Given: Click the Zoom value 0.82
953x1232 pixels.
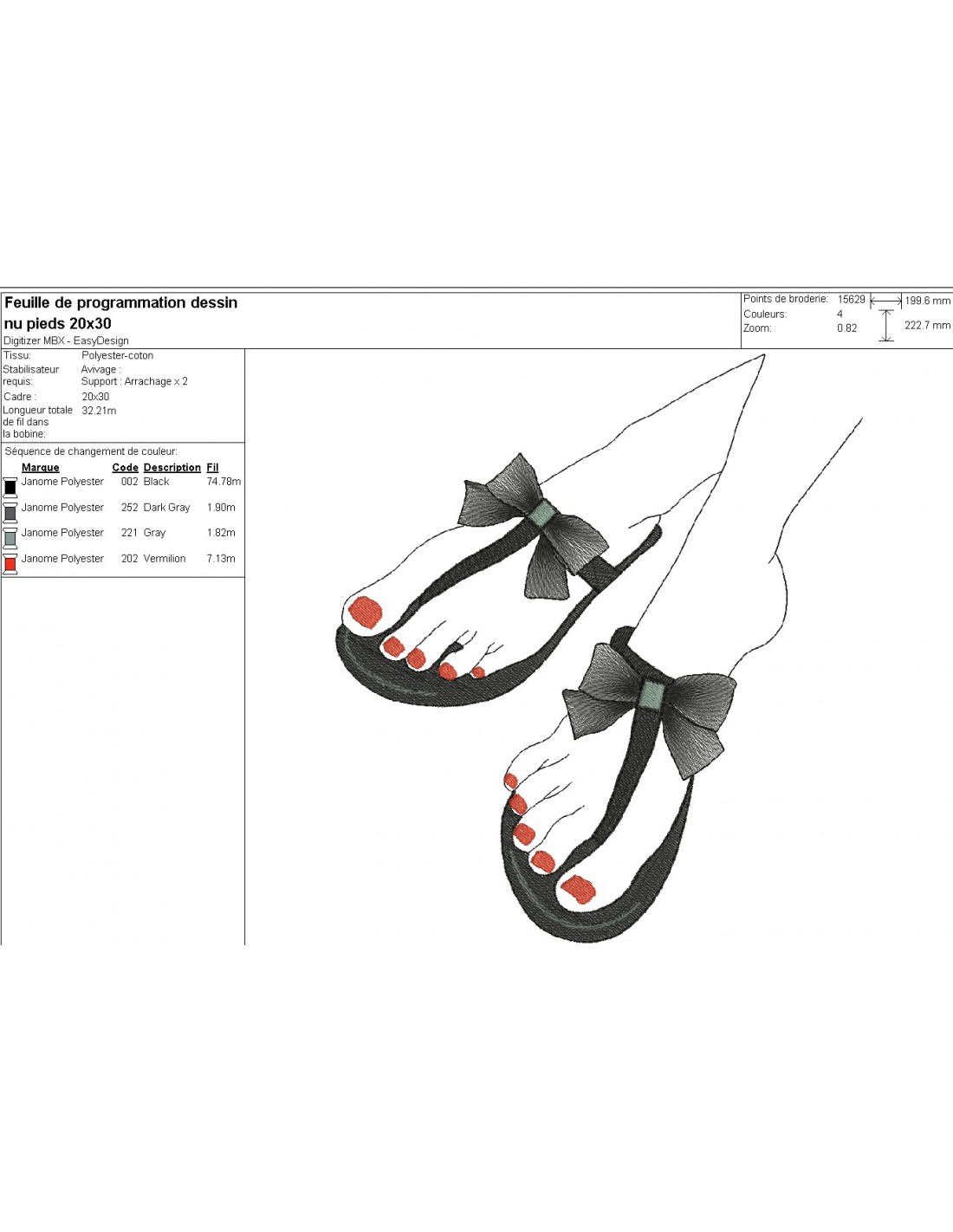Looking at the screenshot, I should (x=846, y=328).
